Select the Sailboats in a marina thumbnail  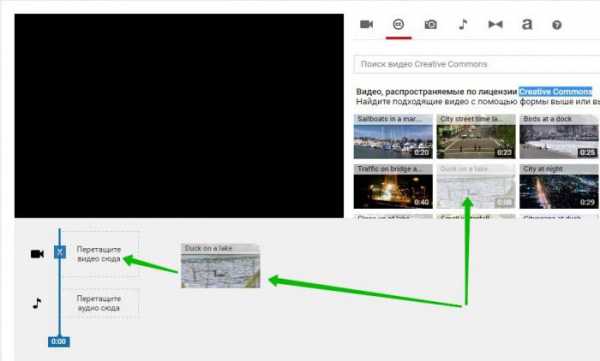click(x=393, y=137)
